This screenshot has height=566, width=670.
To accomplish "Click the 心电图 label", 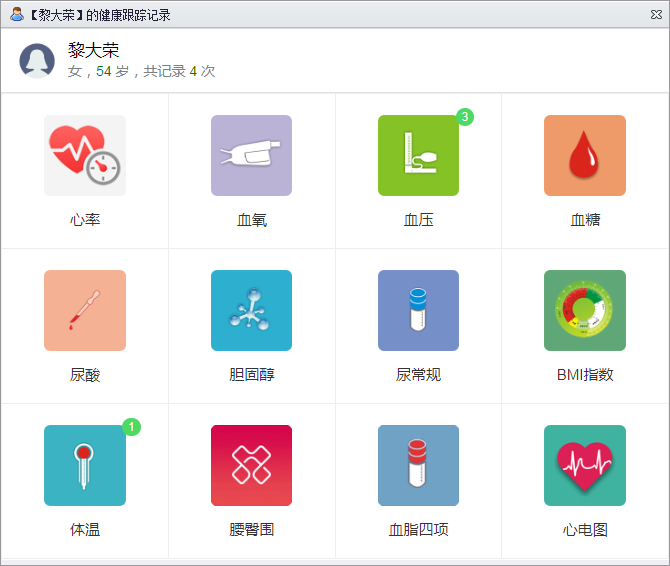I will click(585, 530).
